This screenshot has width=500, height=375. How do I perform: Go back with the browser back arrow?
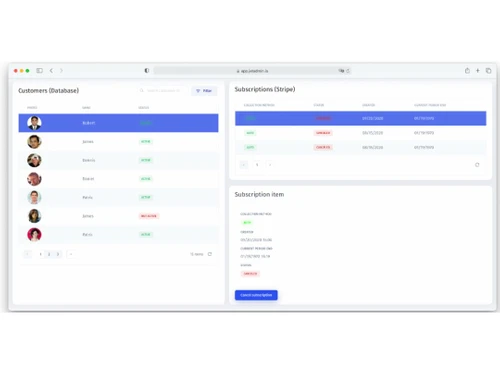pyautogui.click(x=51, y=71)
